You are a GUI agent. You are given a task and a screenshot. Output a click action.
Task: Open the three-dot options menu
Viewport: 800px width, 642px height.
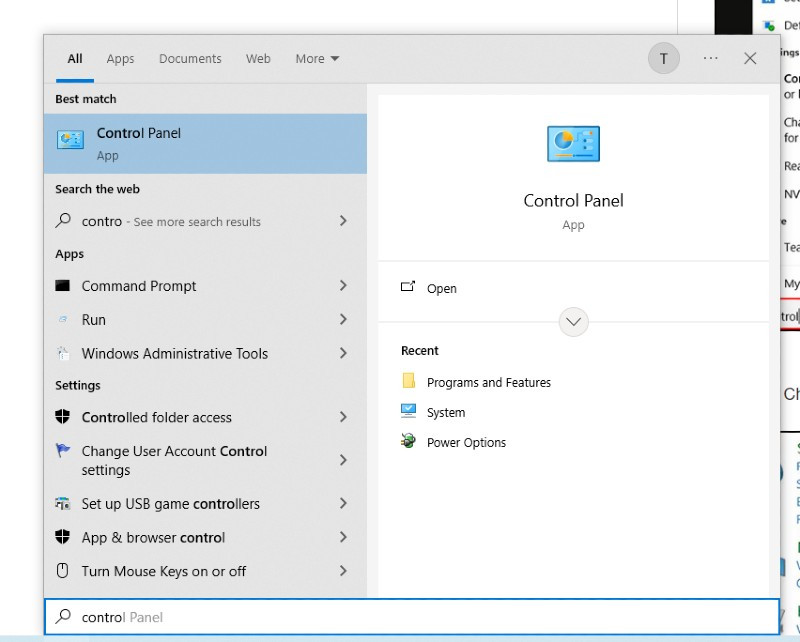[710, 58]
